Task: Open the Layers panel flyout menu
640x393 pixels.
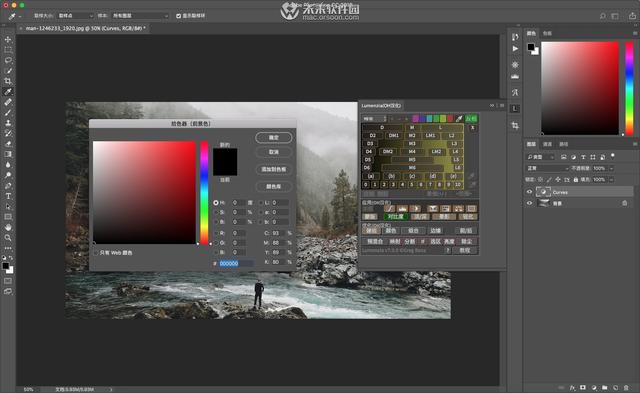Action: (x=635, y=144)
